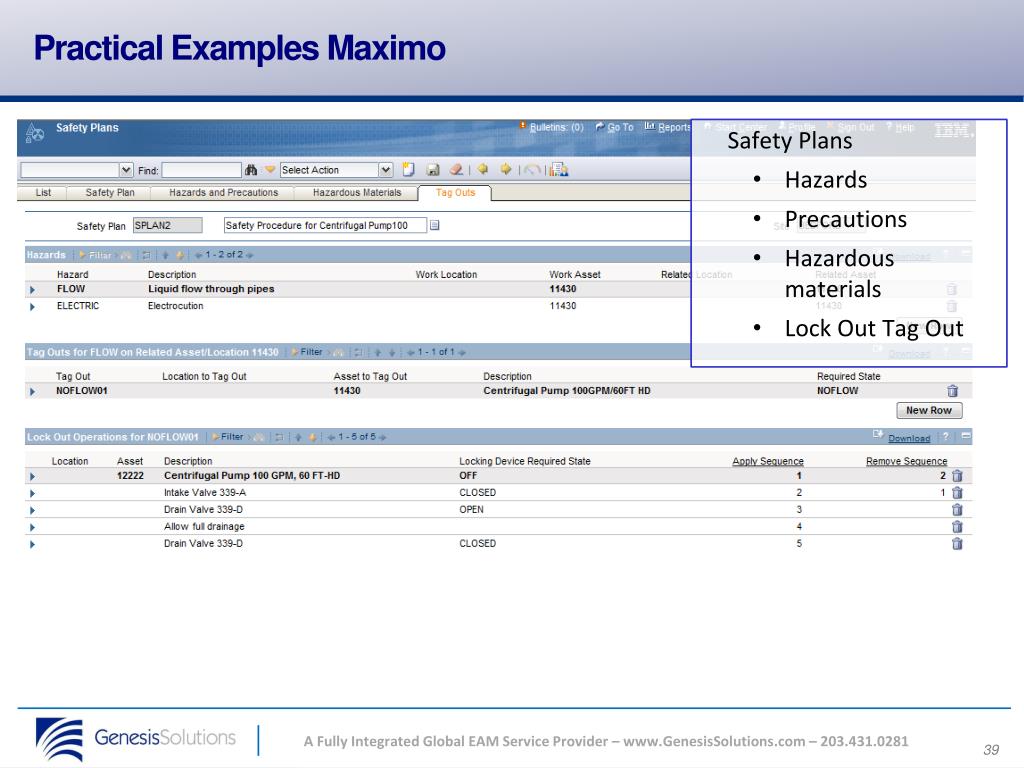Expand the ELECTRIC hazard row details
The image size is (1024, 768).
[x=32, y=306]
